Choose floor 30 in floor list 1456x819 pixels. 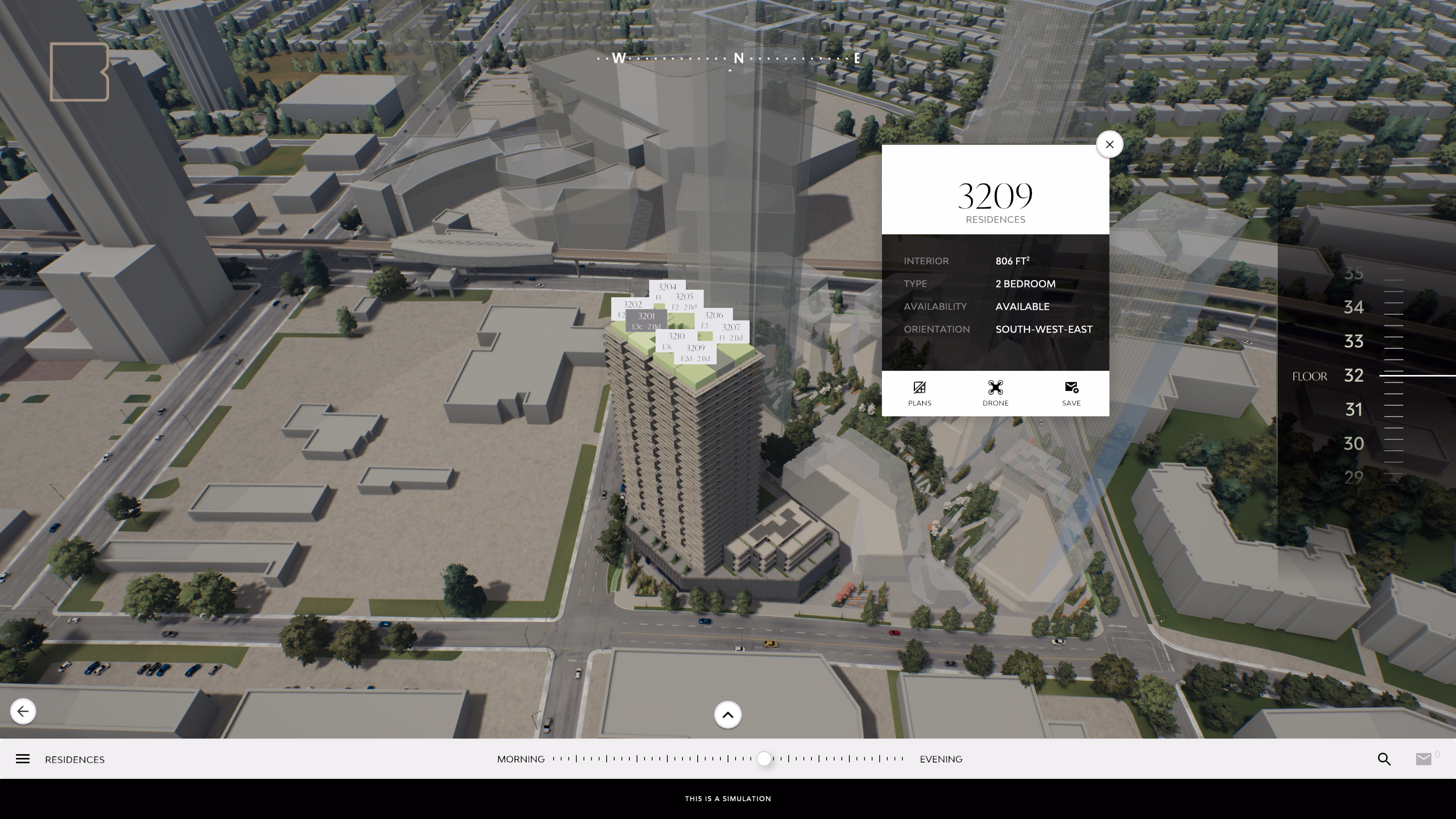(x=1353, y=443)
